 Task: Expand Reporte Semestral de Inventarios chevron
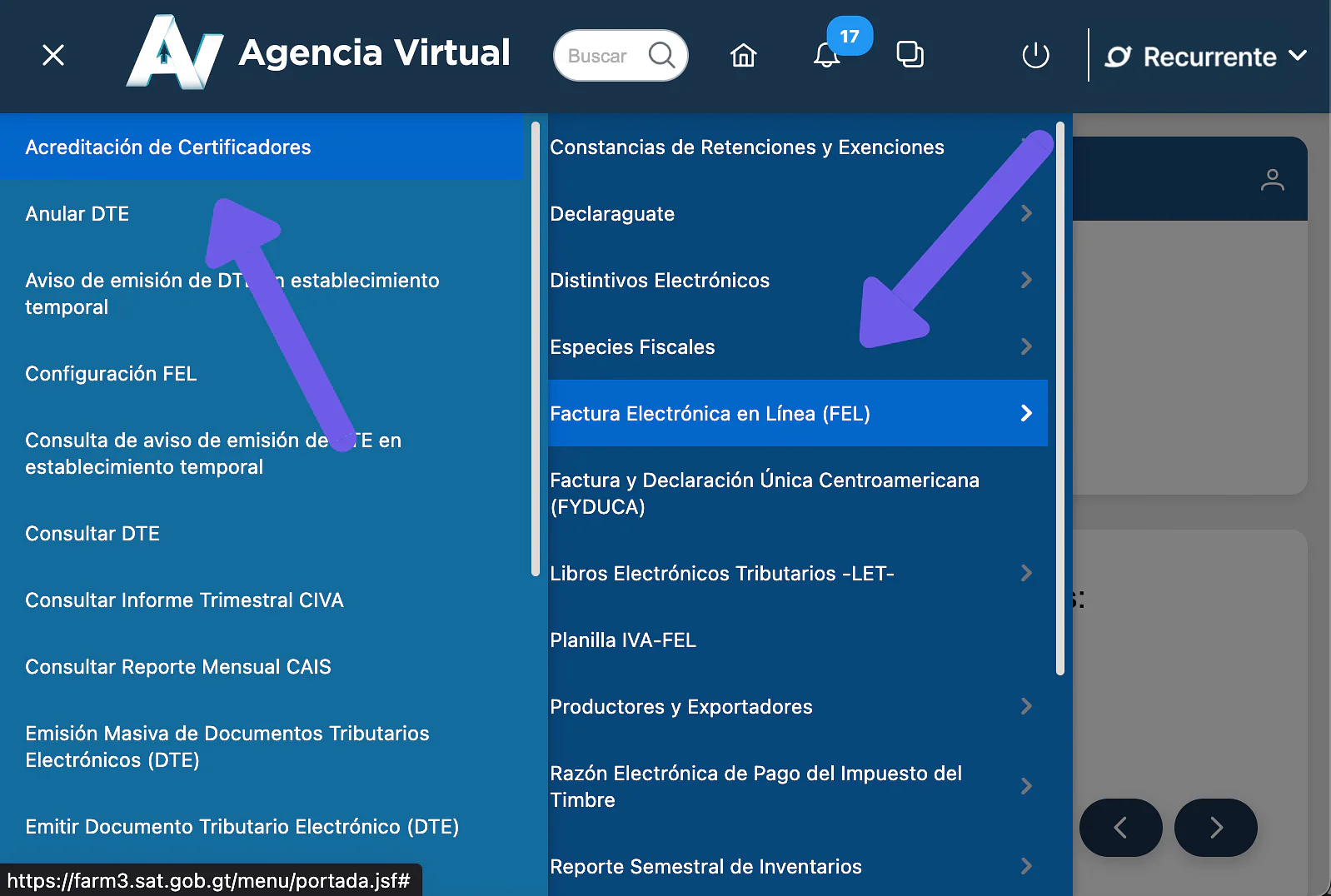pos(1026,866)
